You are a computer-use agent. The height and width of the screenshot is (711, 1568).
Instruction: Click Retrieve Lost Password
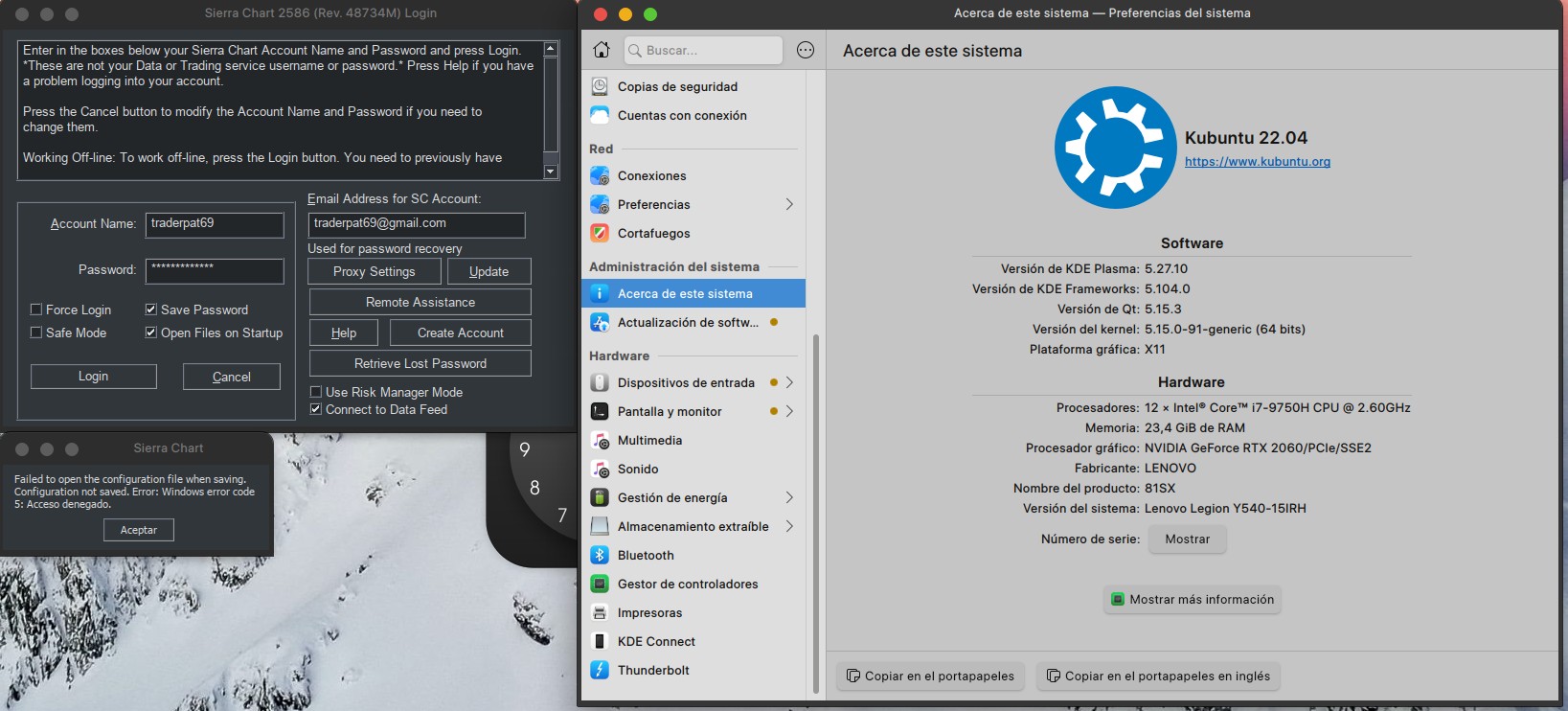420,363
